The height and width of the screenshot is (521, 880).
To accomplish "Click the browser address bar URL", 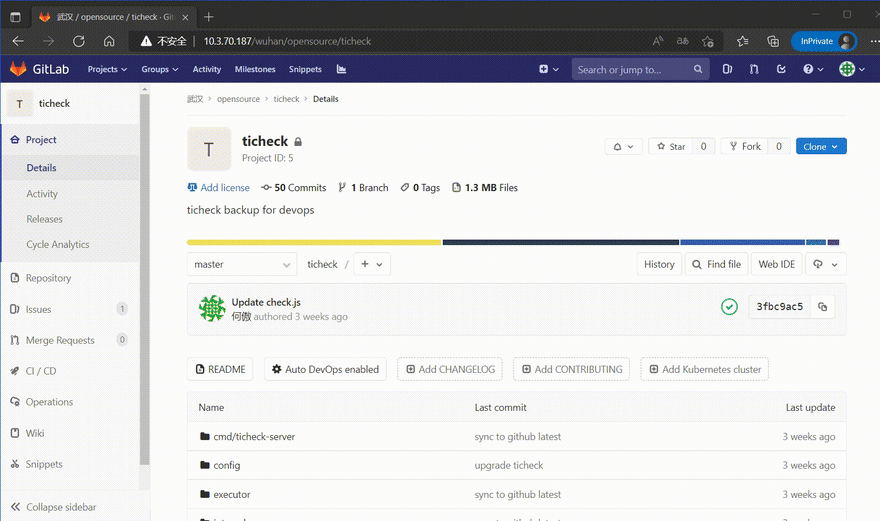I will pos(287,41).
